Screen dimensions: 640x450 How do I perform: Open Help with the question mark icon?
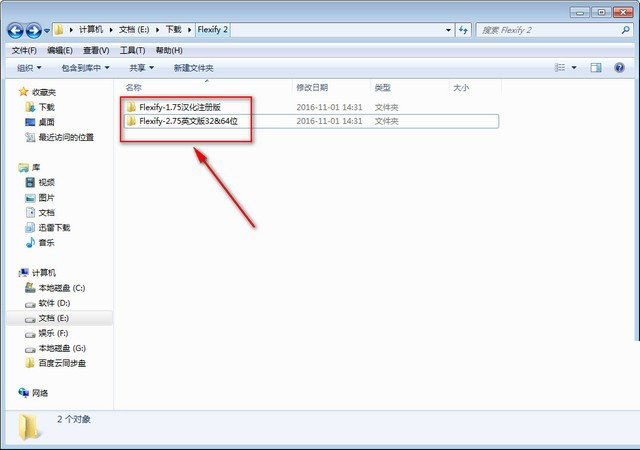point(619,68)
